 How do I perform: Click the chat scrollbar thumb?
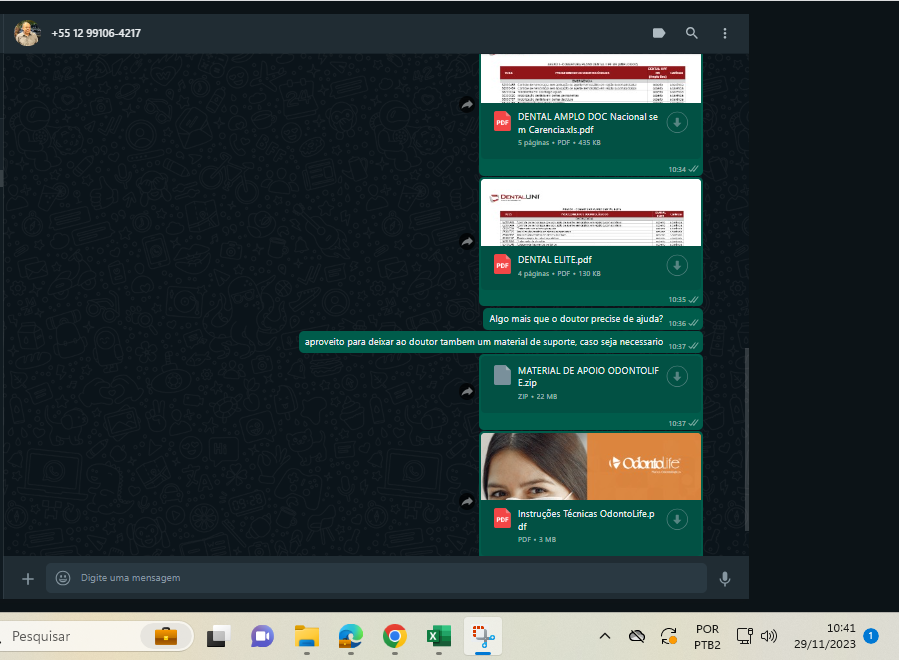click(746, 440)
